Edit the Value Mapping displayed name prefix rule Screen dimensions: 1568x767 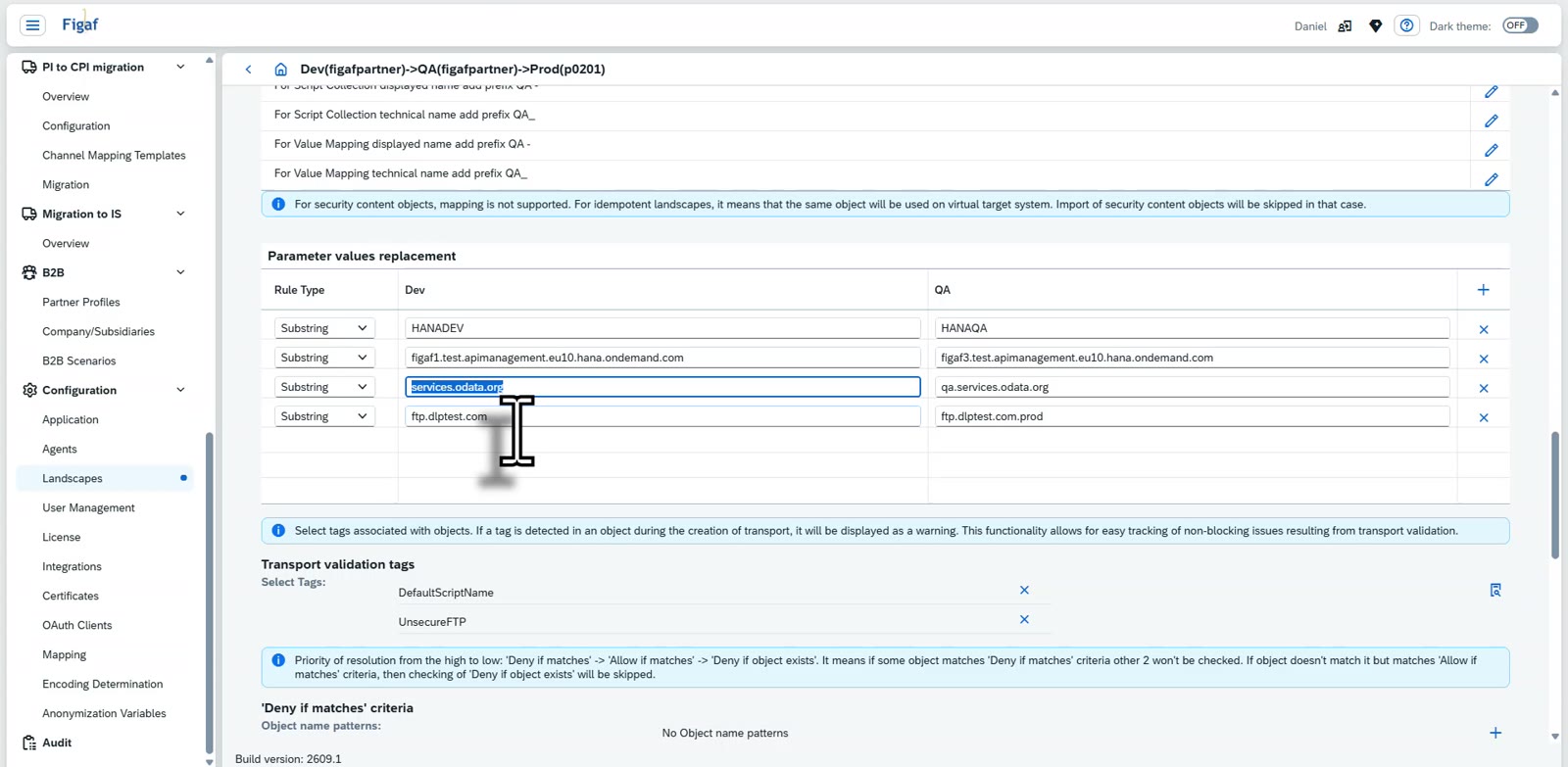[1491, 151]
